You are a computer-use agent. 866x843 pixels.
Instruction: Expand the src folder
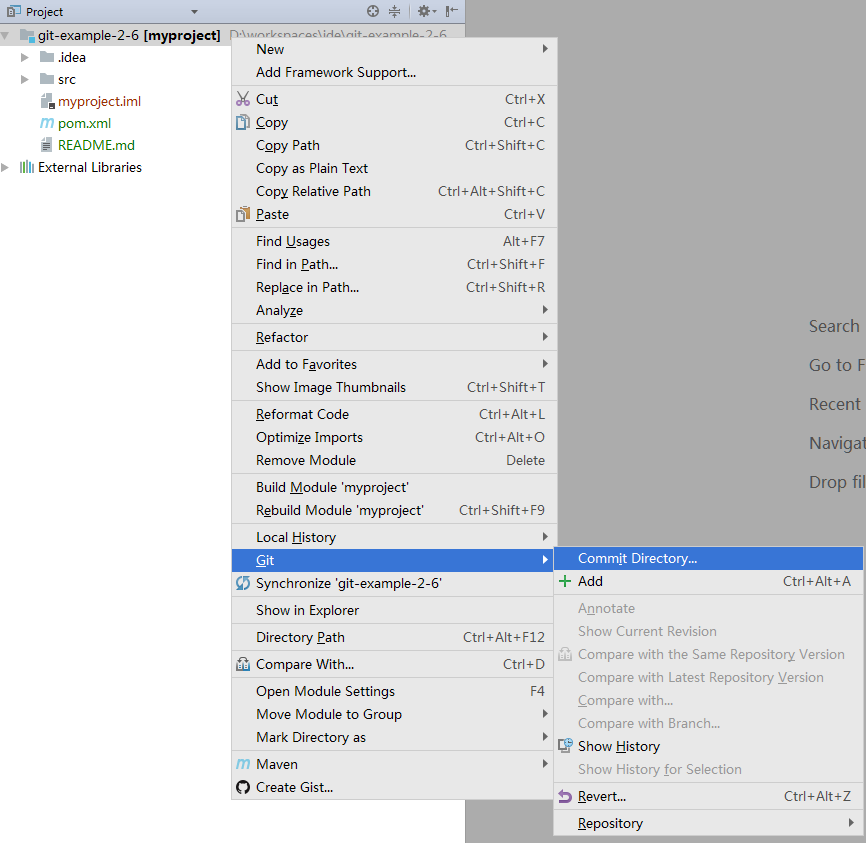point(24,79)
